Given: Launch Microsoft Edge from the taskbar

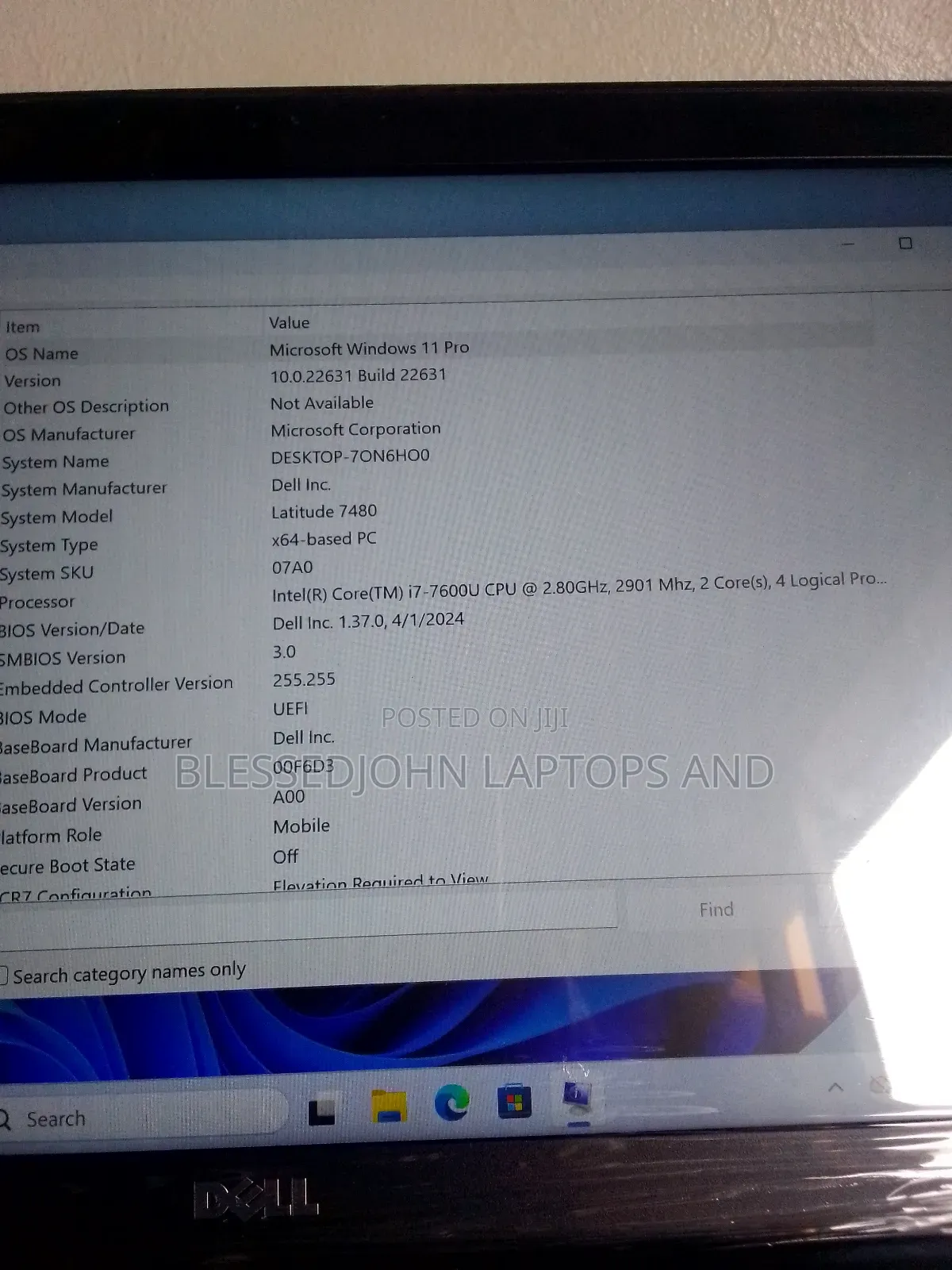Looking at the screenshot, I should (x=452, y=1103).
